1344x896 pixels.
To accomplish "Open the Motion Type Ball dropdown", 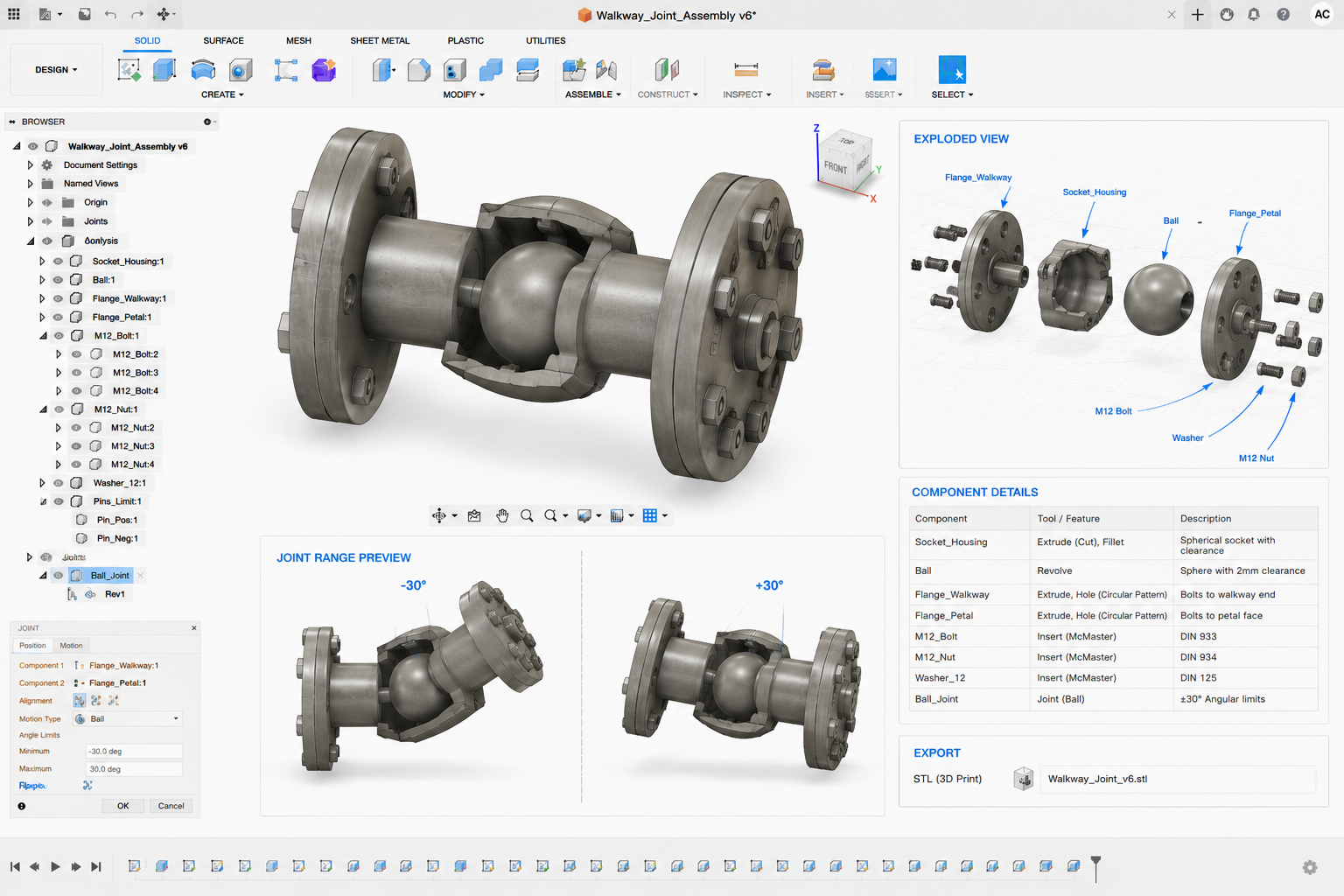I will click(128, 719).
